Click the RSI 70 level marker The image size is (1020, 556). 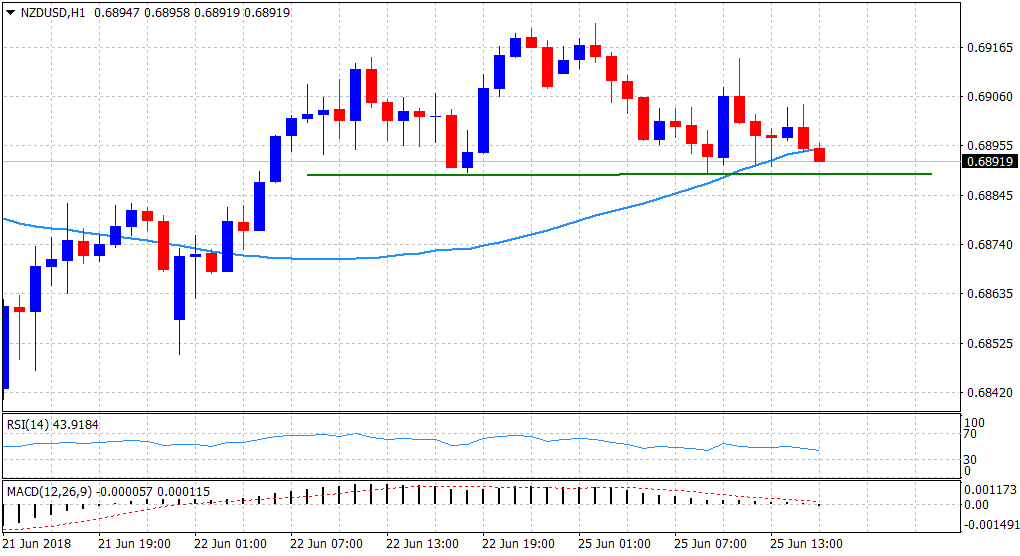[x=968, y=435]
